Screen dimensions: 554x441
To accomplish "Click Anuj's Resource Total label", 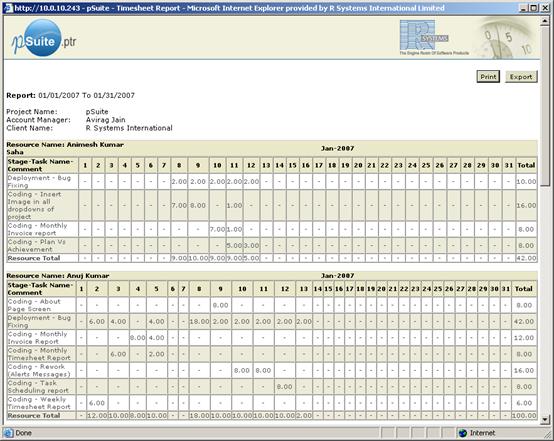I will (x=34, y=416).
